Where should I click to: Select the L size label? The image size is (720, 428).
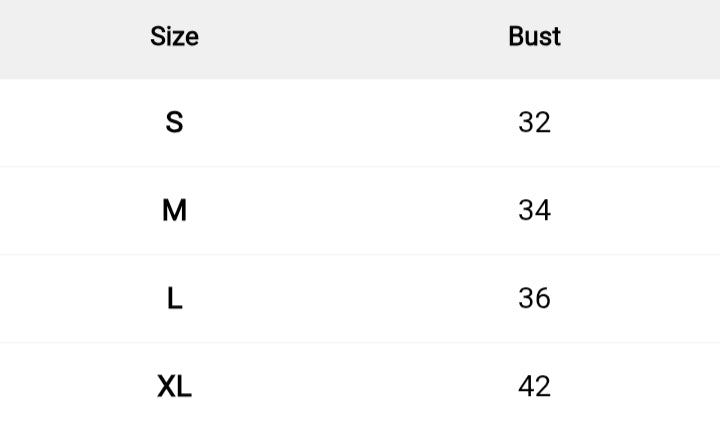(174, 299)
